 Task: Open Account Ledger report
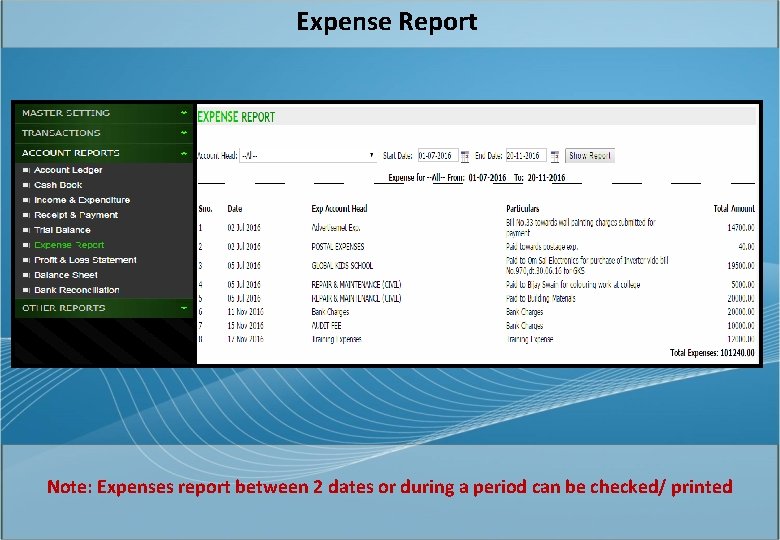(x=68, y=170)
